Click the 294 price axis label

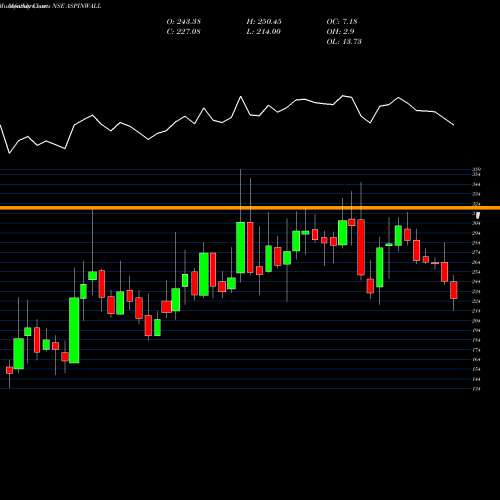click(x=476, y=233)
